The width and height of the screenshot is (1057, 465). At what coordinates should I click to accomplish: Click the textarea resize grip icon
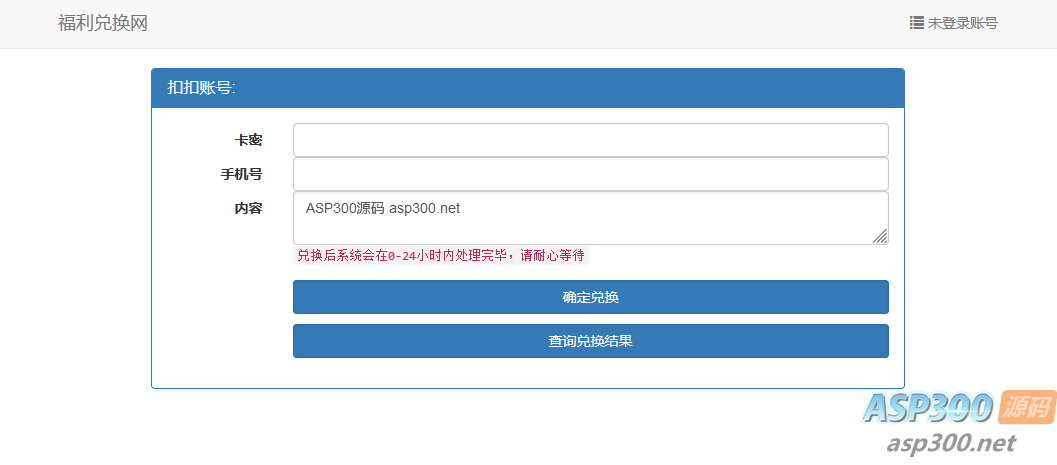(x=879, y=235)
